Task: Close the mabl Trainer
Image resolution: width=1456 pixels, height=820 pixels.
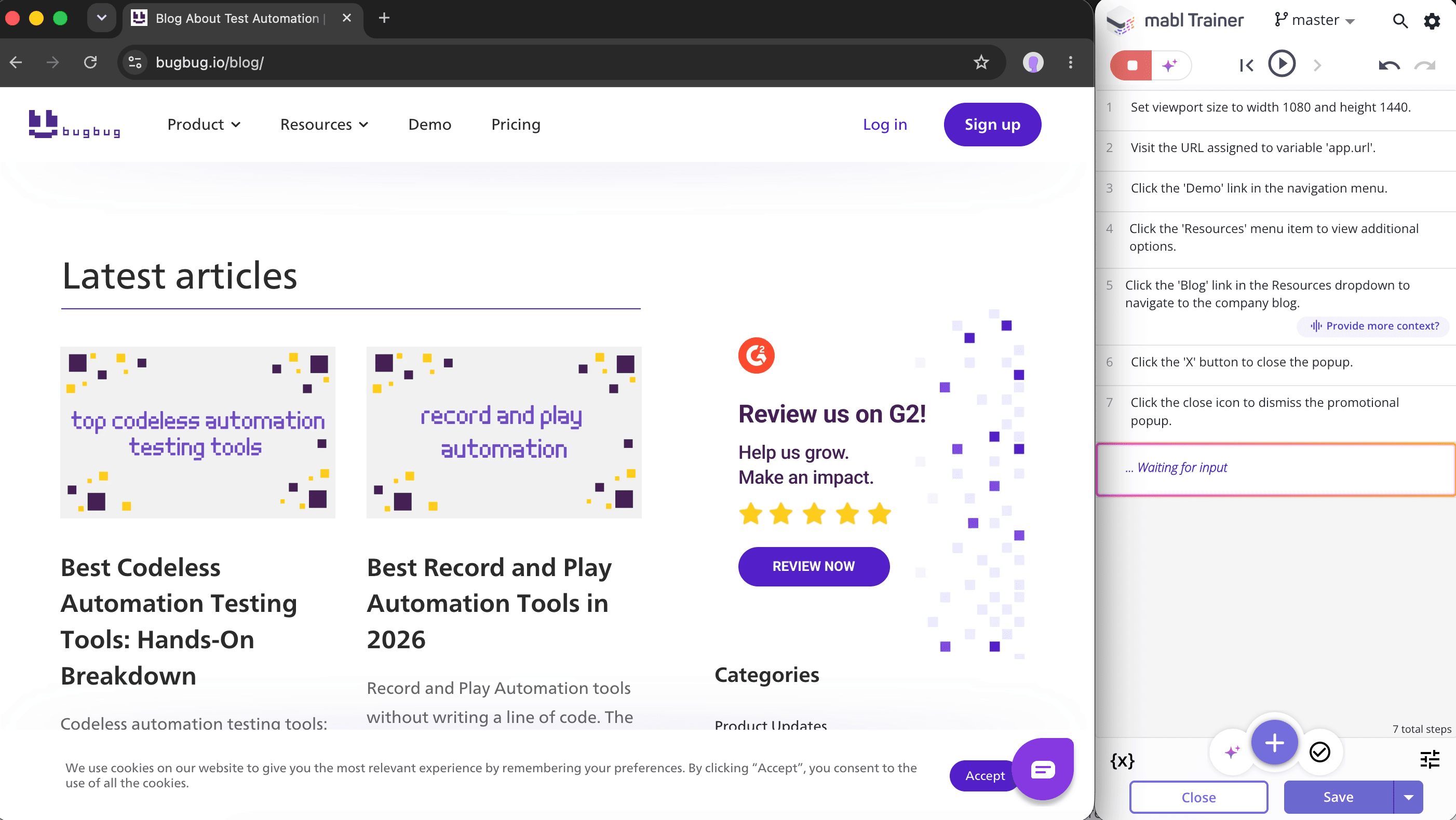Action: coord(1198,797)
